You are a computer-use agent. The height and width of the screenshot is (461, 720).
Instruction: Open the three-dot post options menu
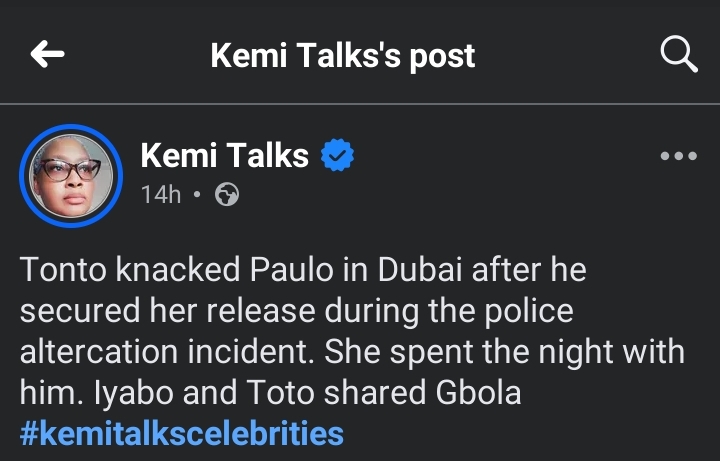(x=679, y=156)
